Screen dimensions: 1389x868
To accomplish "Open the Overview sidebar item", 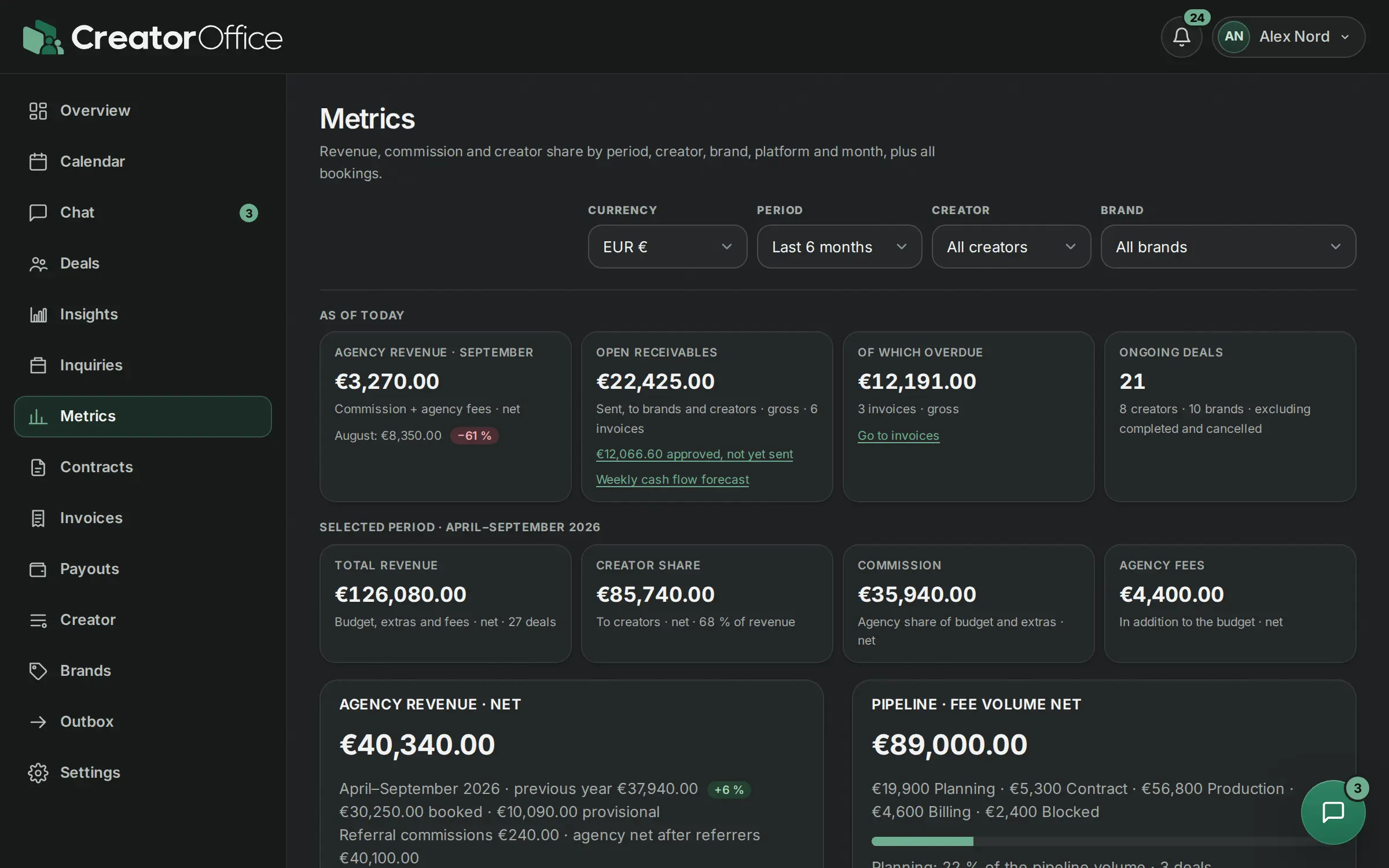I will point(143,111).
